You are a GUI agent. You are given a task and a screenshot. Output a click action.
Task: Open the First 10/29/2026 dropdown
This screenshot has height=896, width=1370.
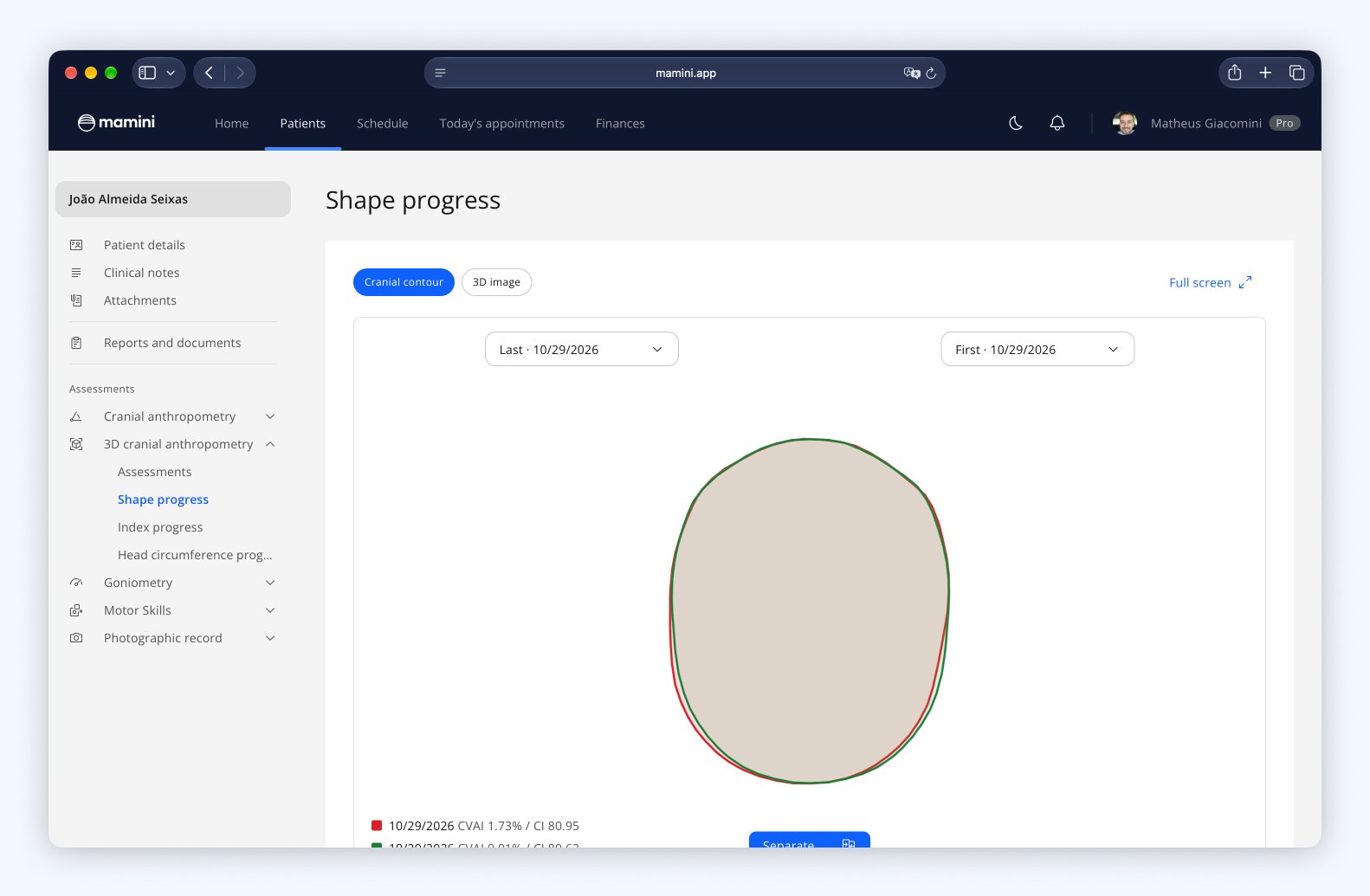pos(1037,349)
